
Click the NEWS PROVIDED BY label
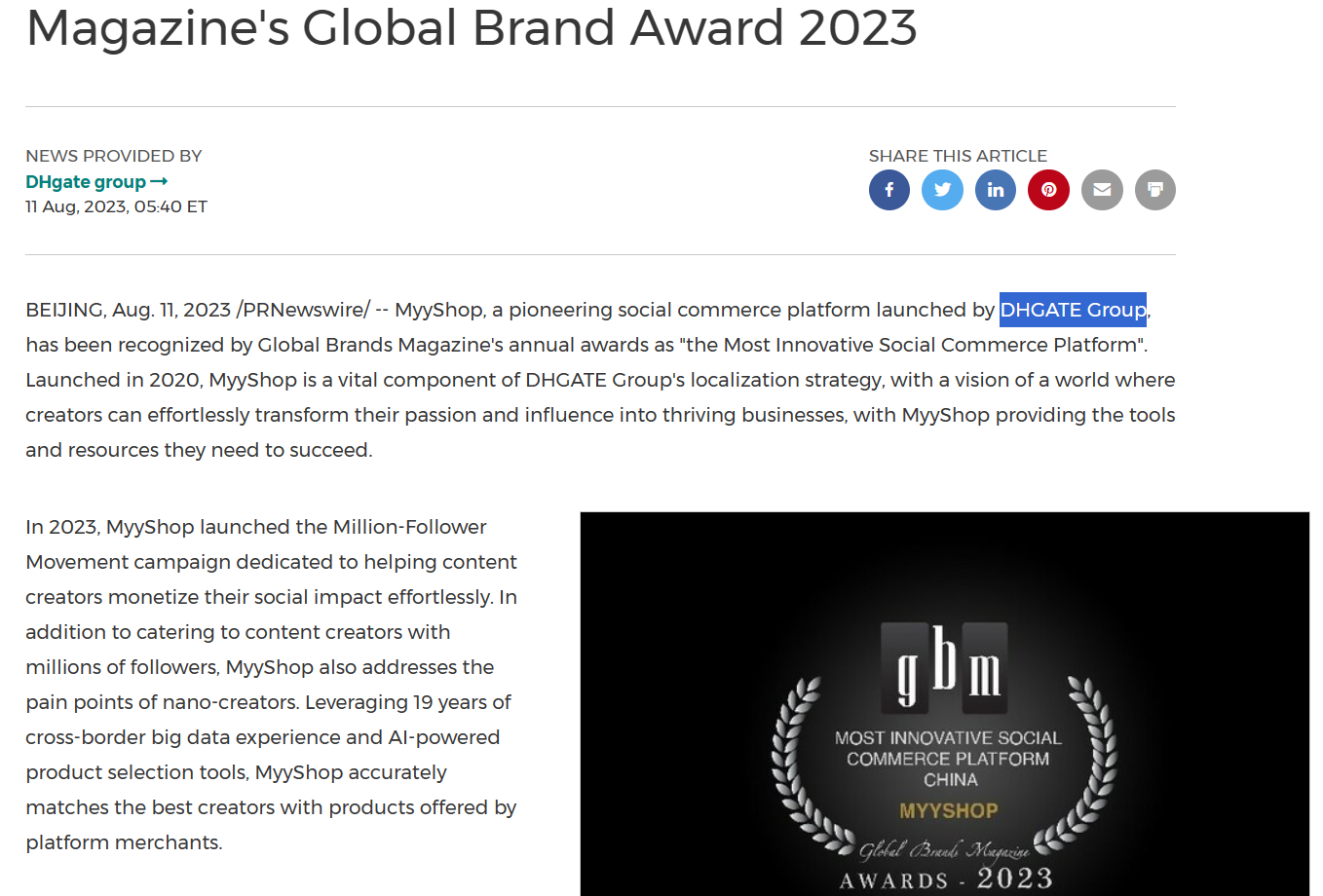(114, 156)
